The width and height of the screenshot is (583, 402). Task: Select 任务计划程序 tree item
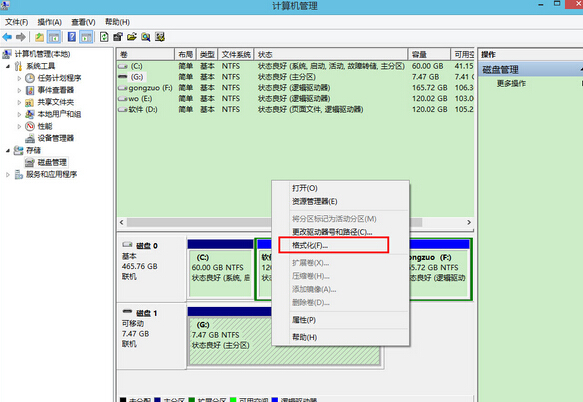click(59, 78)
